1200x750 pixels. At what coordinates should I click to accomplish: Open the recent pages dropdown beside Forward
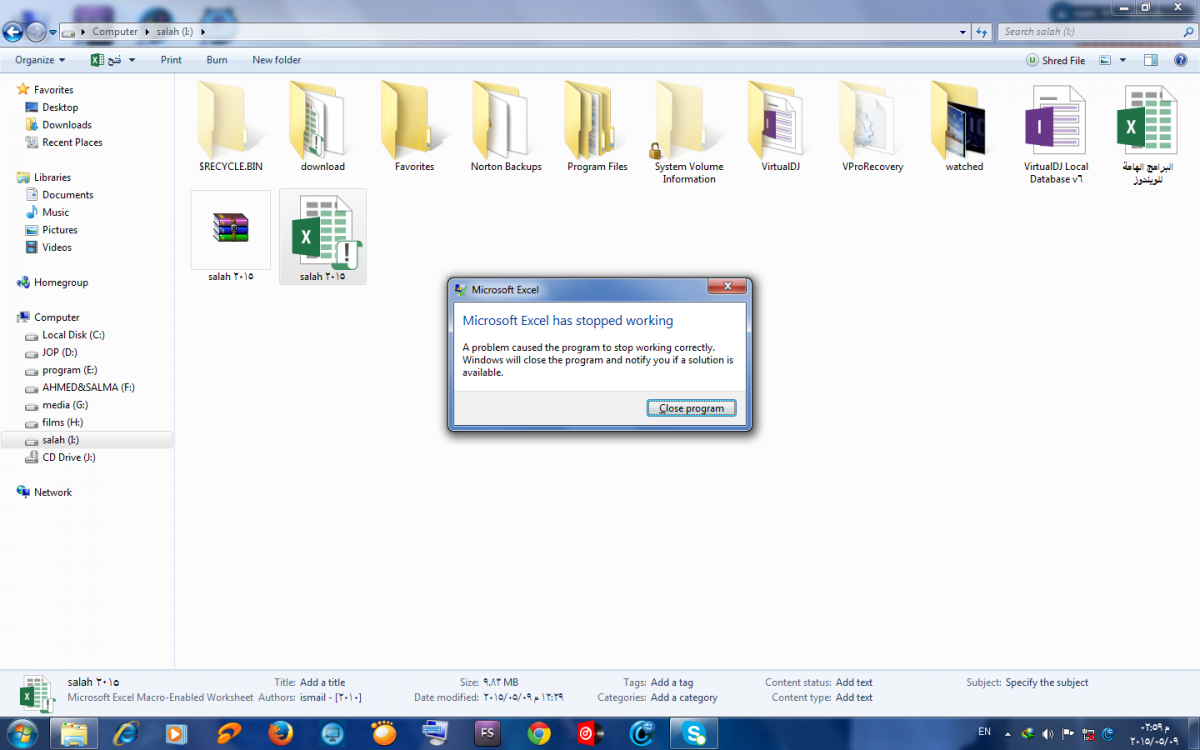pyautogui.click(x=53, y=32)
